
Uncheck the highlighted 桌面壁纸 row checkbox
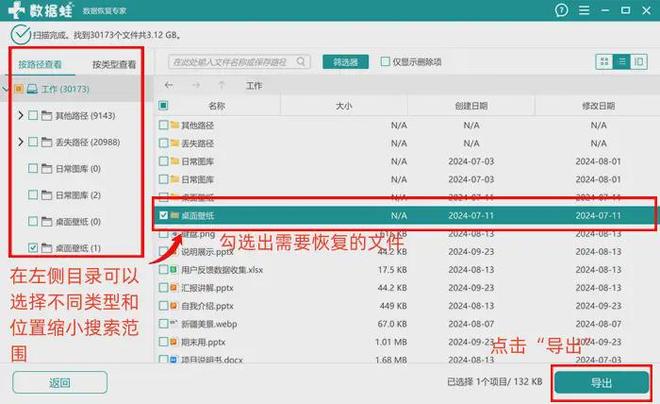[164, 215]
